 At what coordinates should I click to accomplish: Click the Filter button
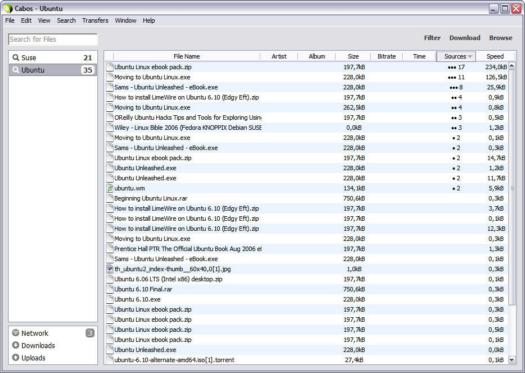(x=432, y=38)
